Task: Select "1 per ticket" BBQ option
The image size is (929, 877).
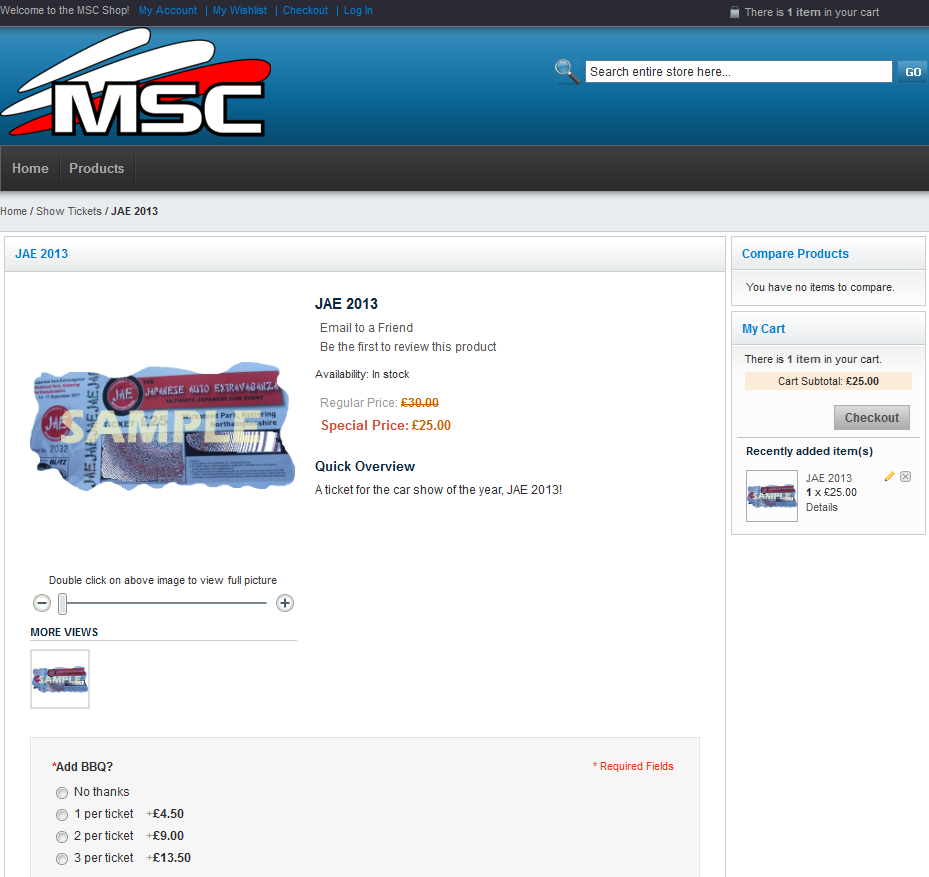Action: (x=62, y=815)
